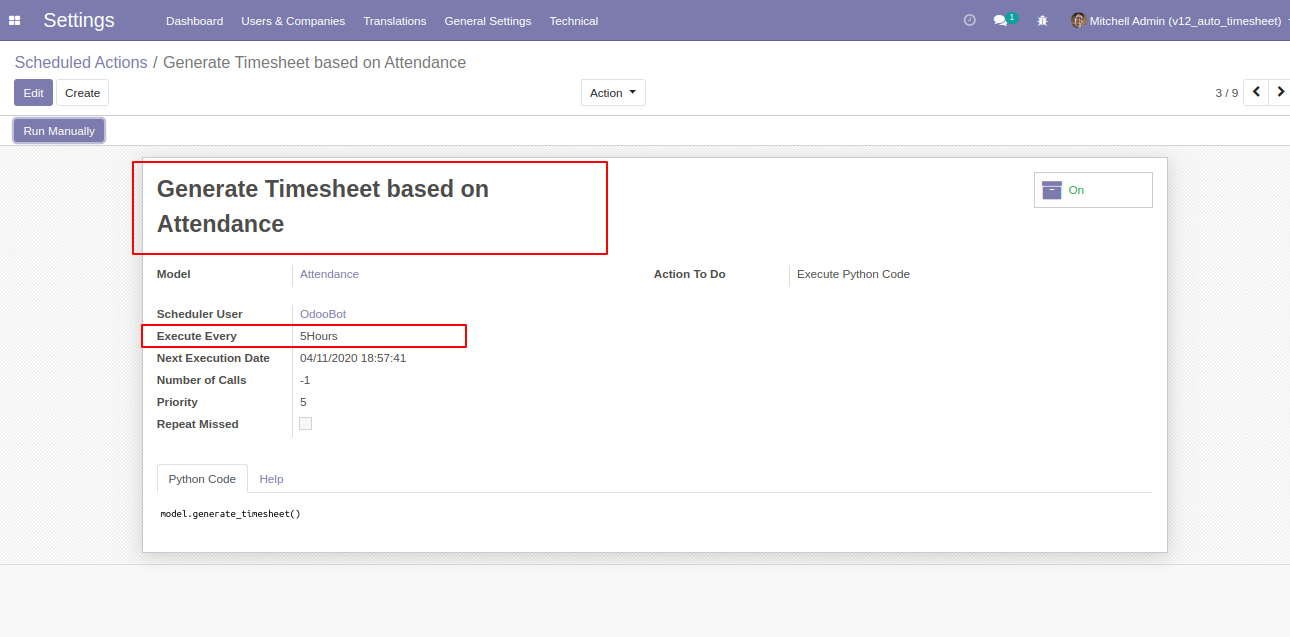Go to next record arrow
Screen dimensions: 1290x637
(1280, 92)
